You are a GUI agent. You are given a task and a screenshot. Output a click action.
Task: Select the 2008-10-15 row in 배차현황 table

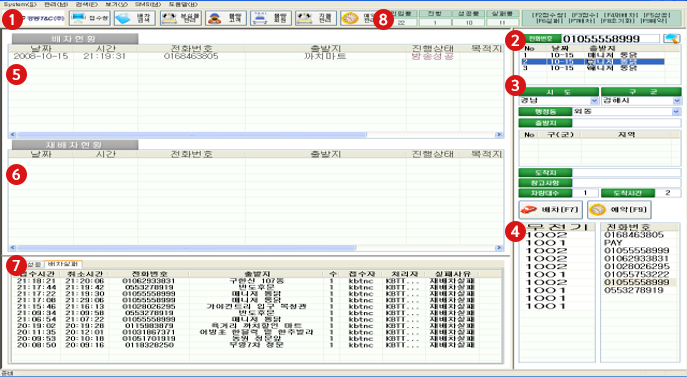click(x=256, y=56)
